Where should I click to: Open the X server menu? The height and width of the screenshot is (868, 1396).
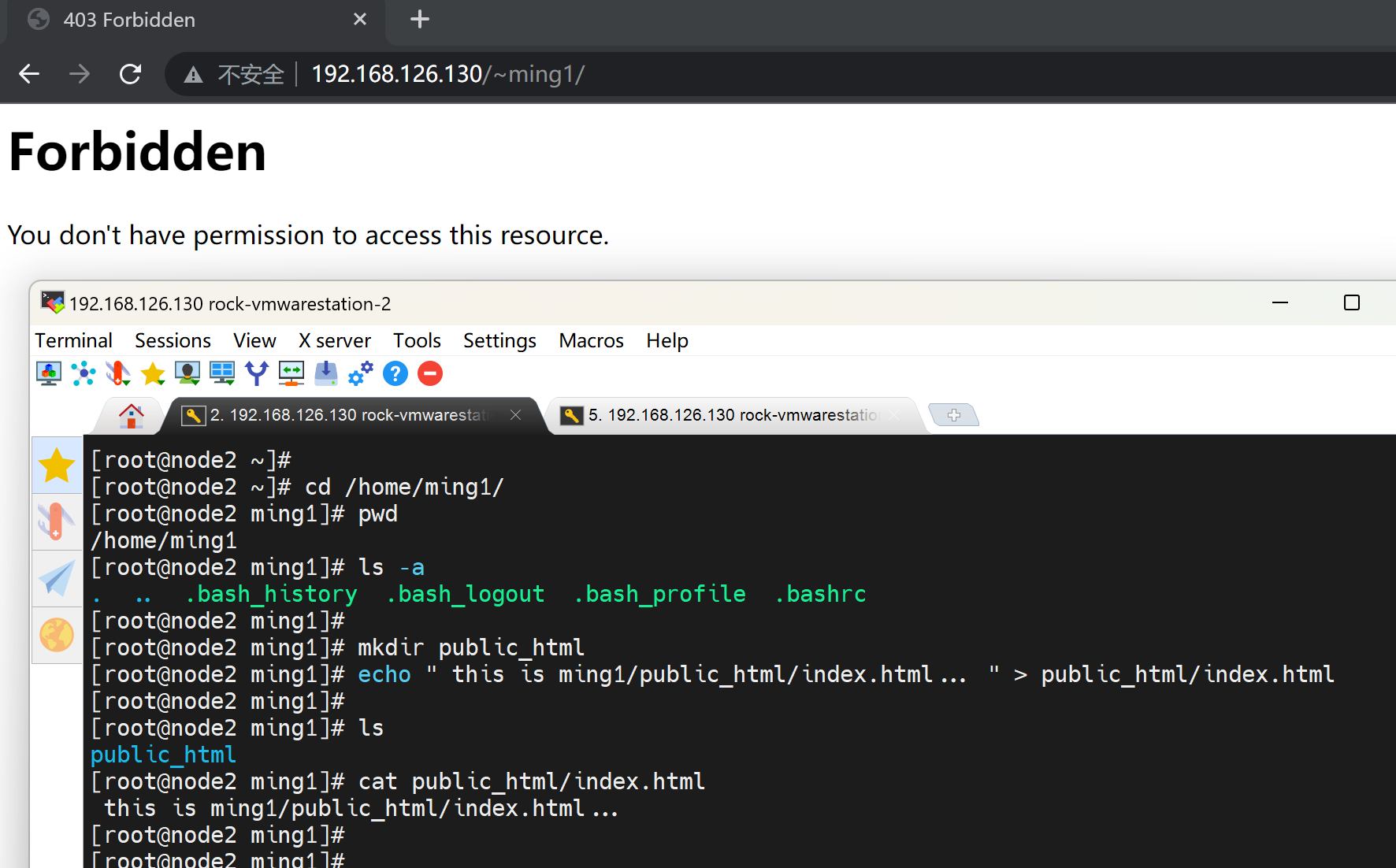(334, 340)
